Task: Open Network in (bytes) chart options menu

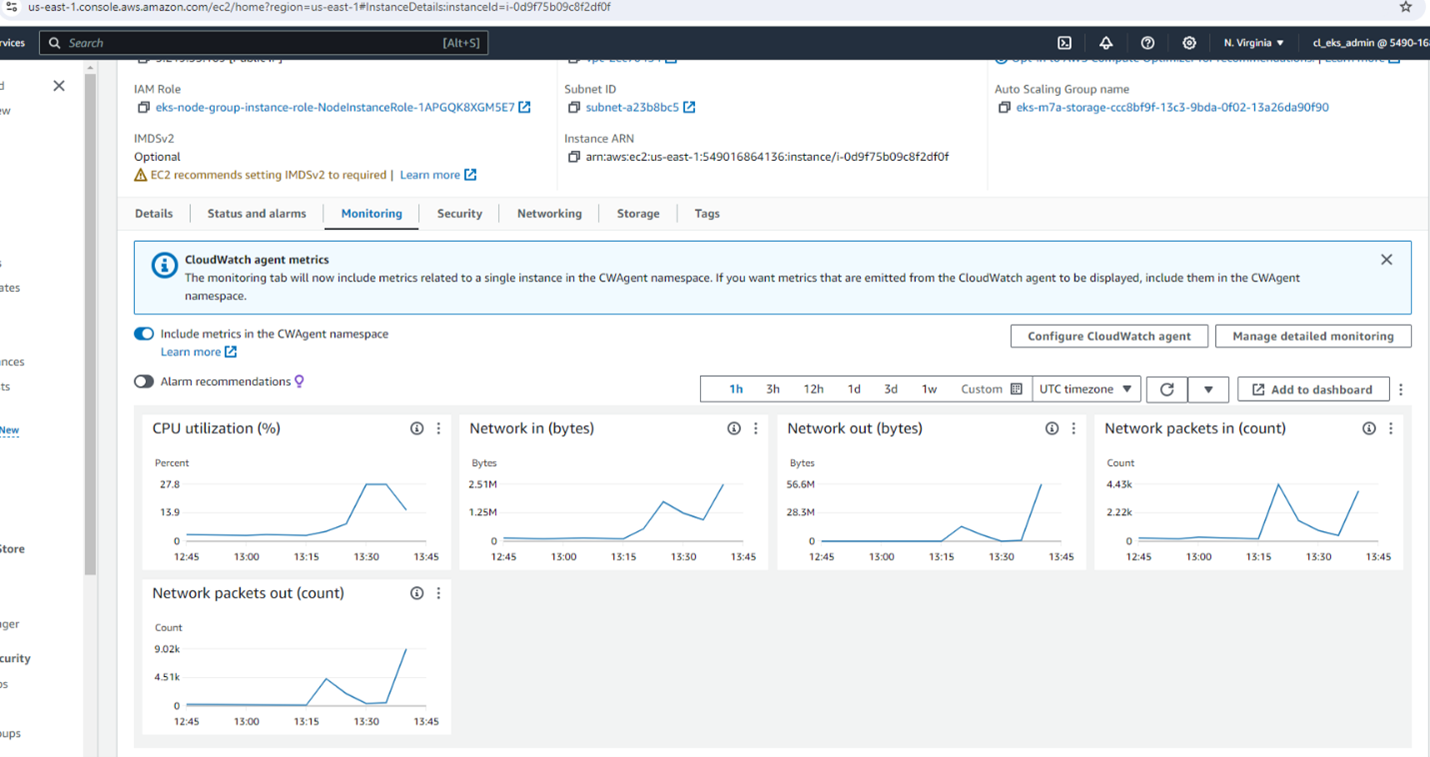Action: tap(756, 428)
